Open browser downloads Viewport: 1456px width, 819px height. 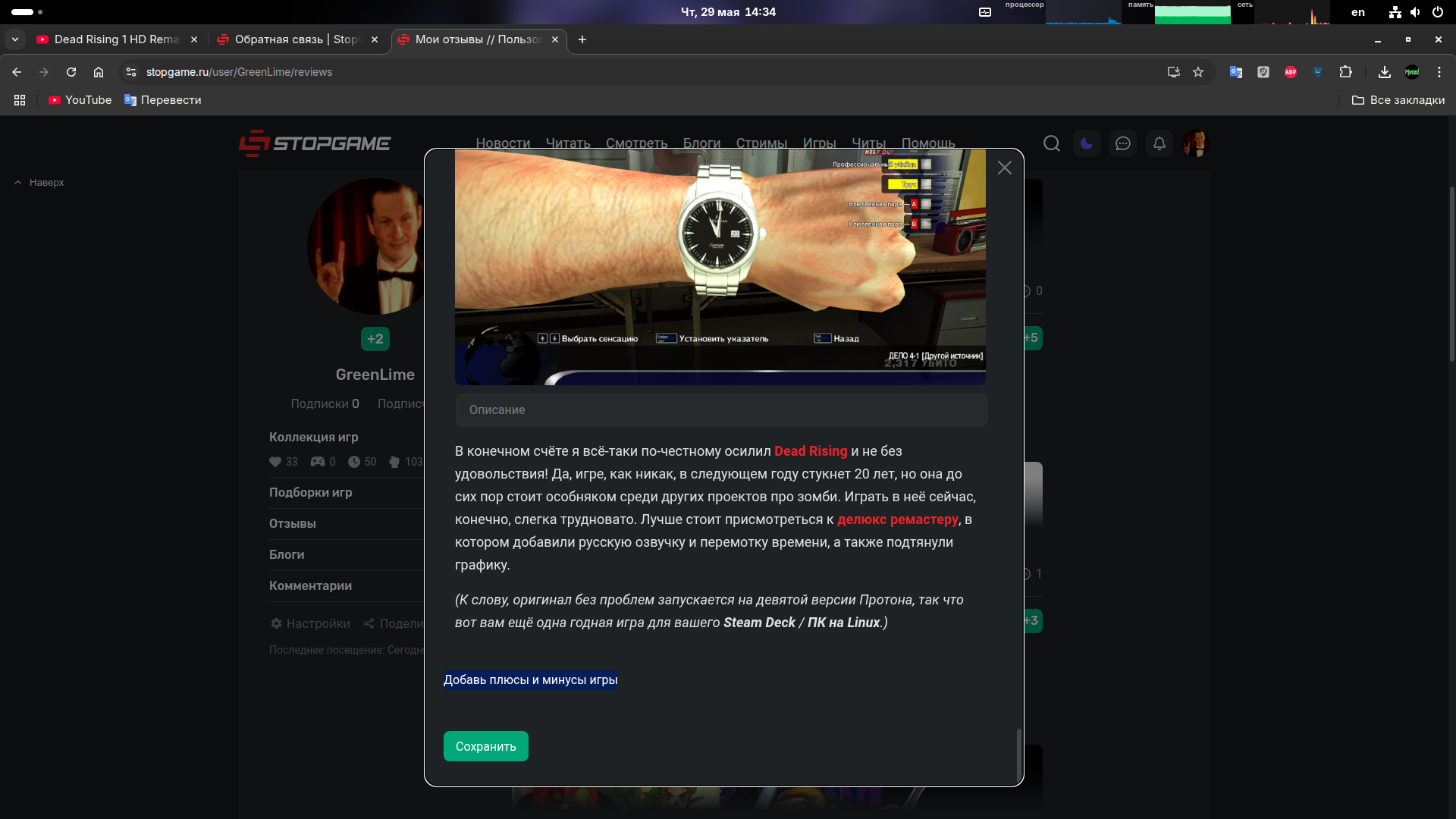coord(1385,72)
